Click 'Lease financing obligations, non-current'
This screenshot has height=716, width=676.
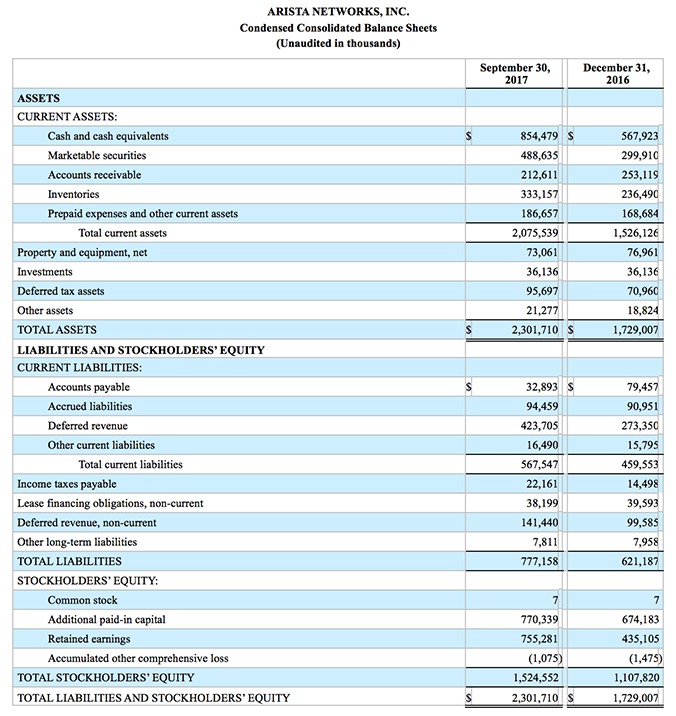click(110, 503)
